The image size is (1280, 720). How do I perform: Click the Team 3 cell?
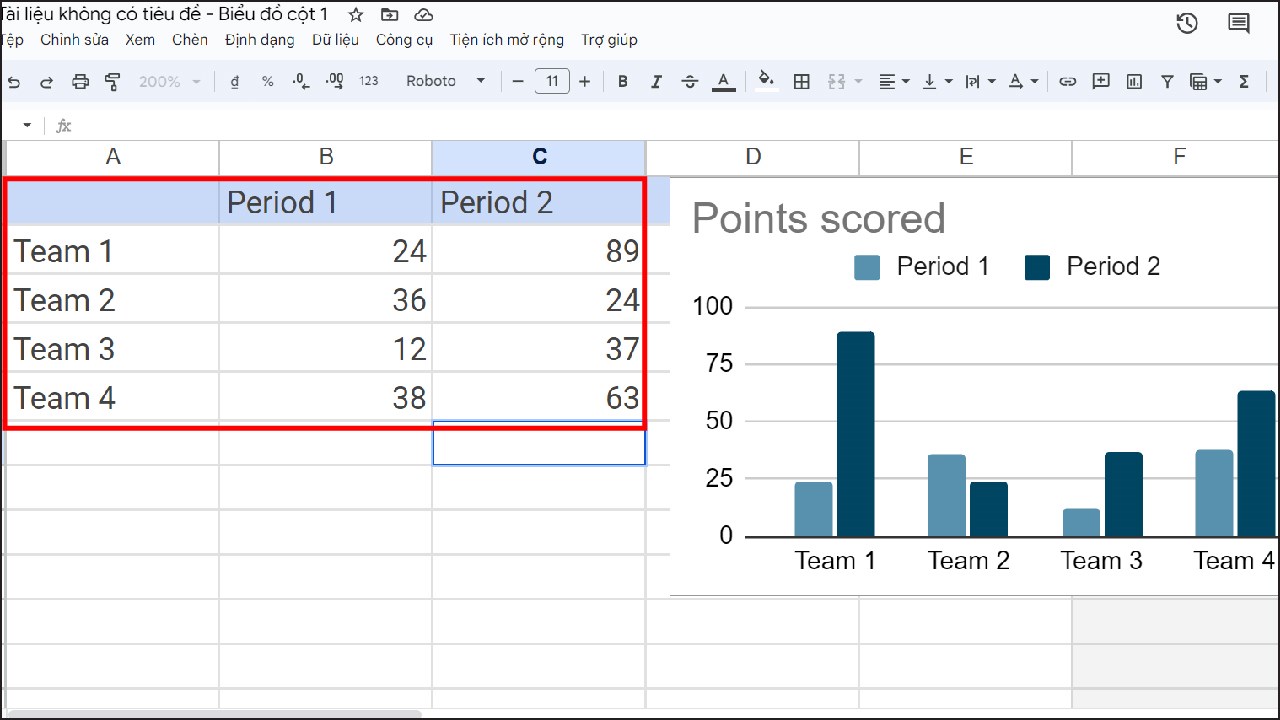(x=113, y=349)
